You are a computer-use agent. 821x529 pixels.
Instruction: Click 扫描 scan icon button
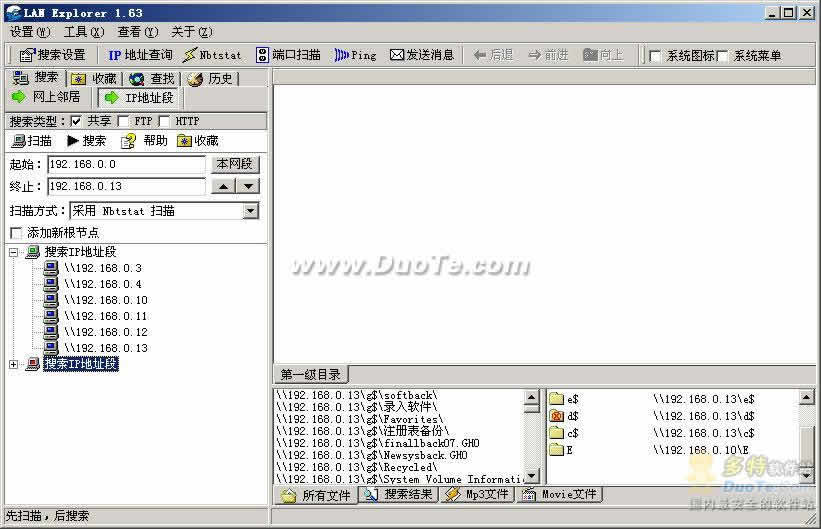(x=32, y=141)
